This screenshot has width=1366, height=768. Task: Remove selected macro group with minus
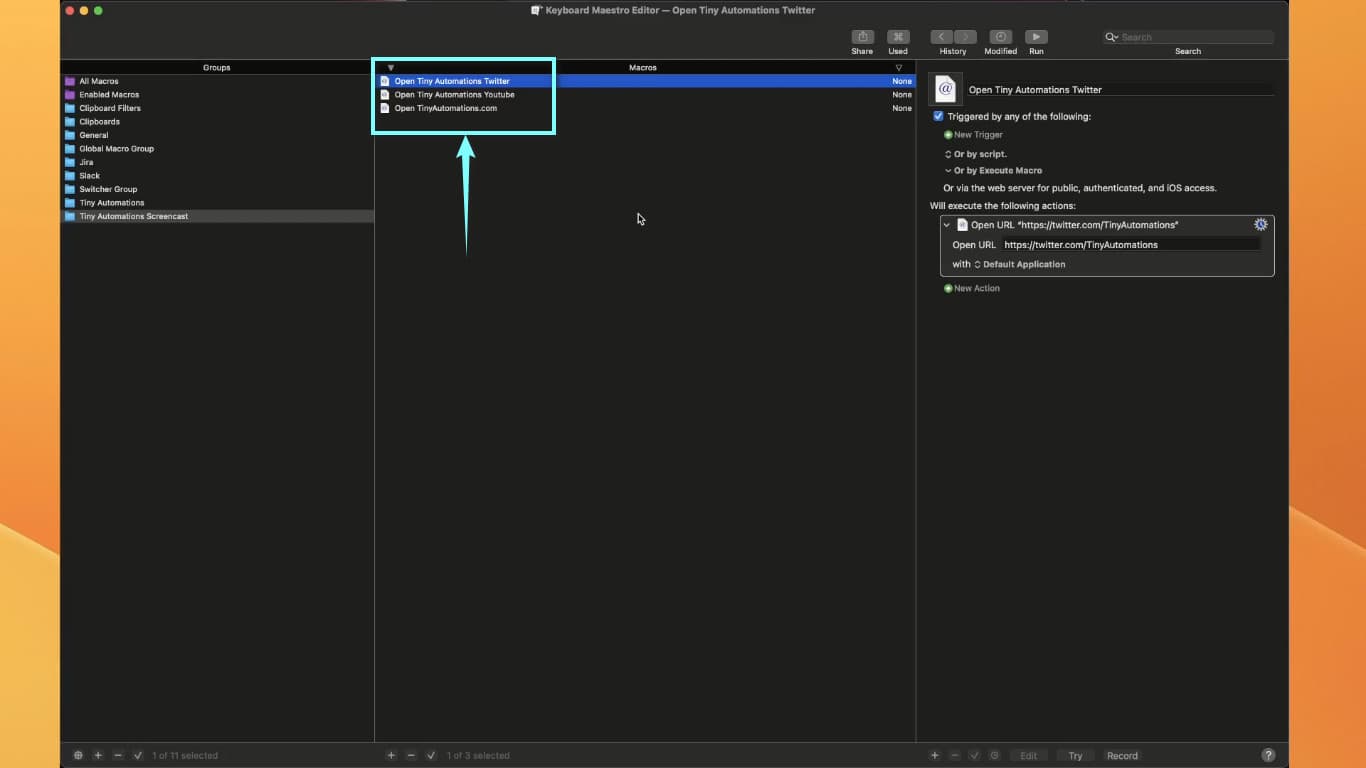118,756
